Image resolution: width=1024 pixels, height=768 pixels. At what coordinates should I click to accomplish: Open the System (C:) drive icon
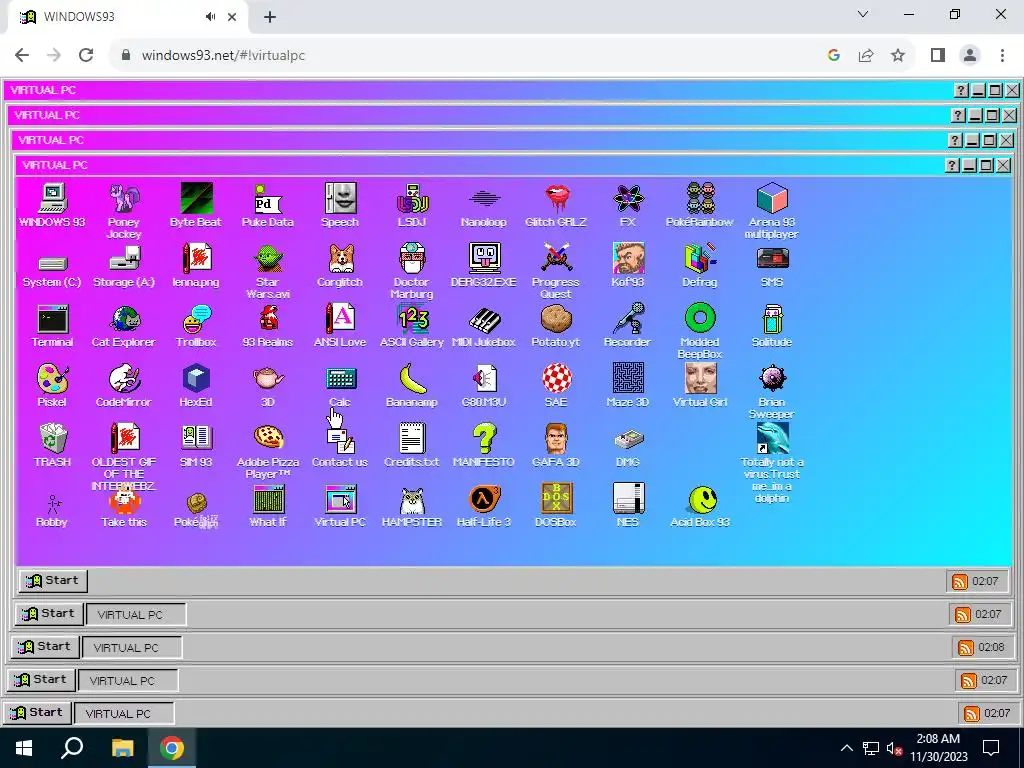point(52,270)
